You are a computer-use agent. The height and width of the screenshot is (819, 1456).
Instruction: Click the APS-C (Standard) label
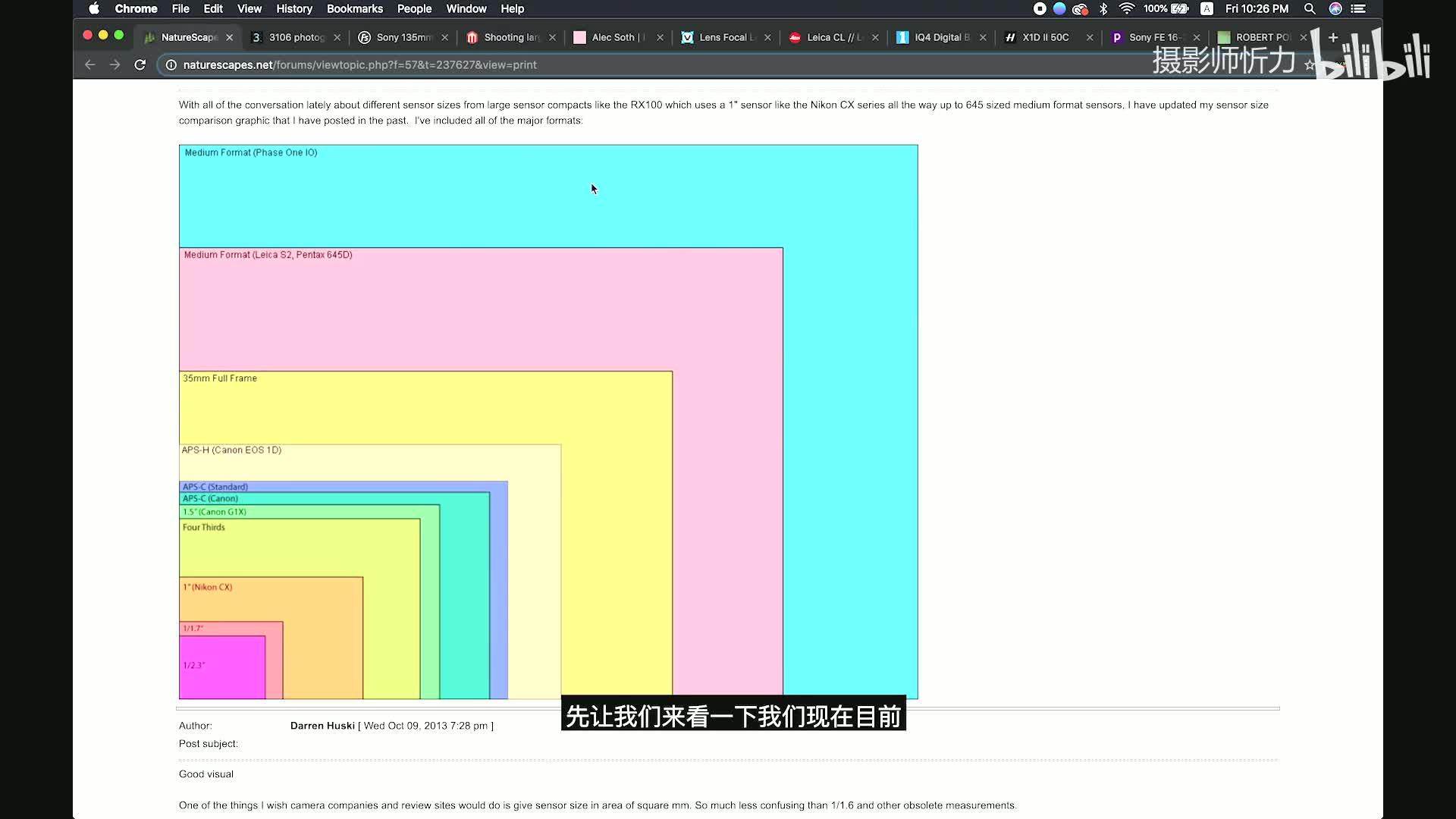click(x=215, y=487)
